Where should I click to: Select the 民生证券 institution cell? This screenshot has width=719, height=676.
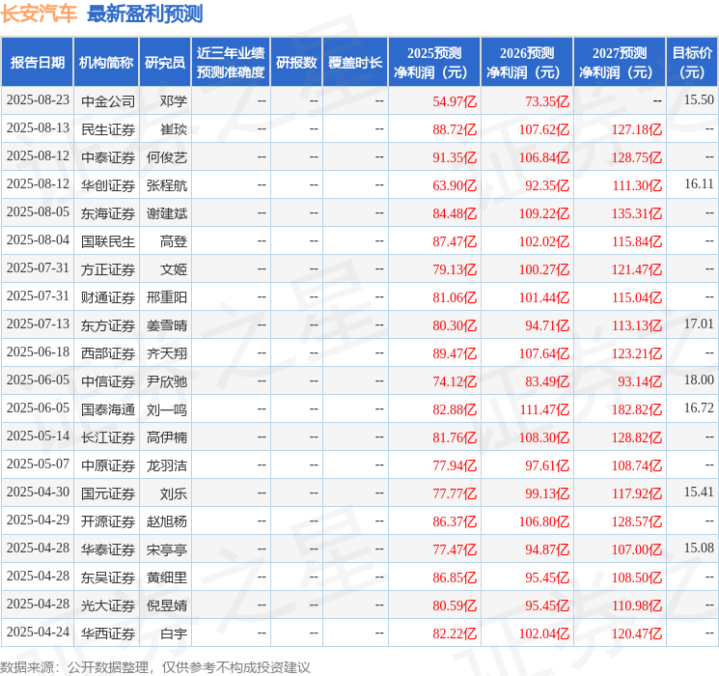tap(108, 129)
